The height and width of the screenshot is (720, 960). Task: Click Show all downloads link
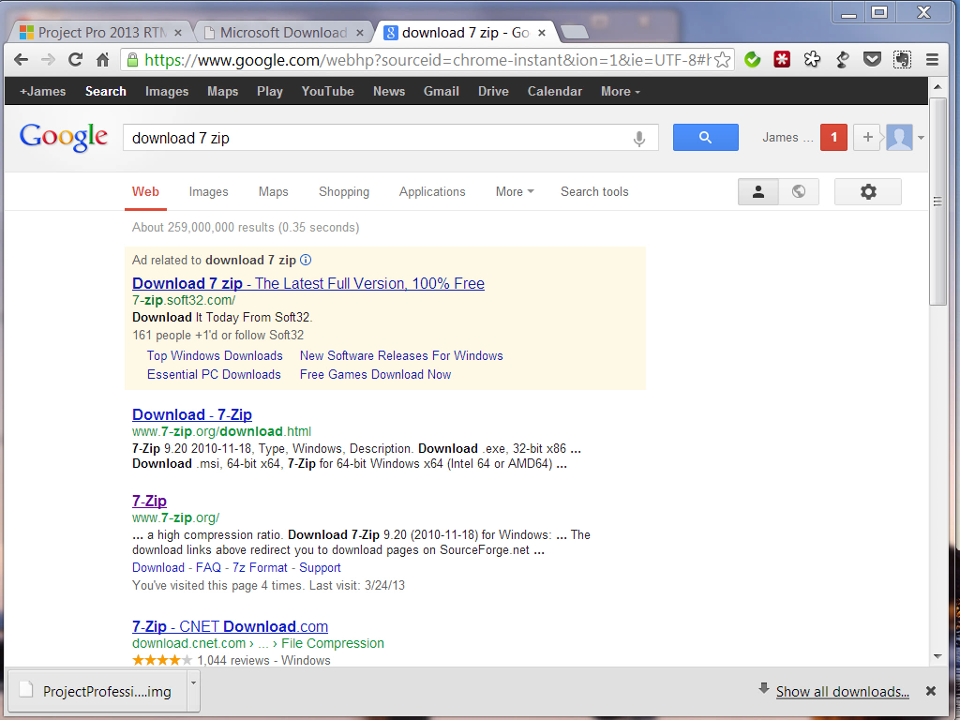pos(842,691)
